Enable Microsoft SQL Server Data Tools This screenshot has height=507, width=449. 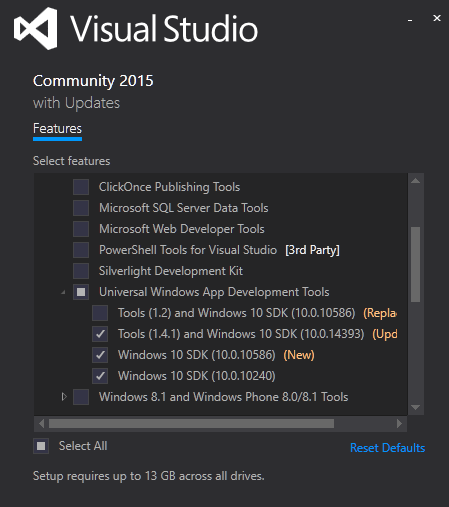[x=81, y=208]
